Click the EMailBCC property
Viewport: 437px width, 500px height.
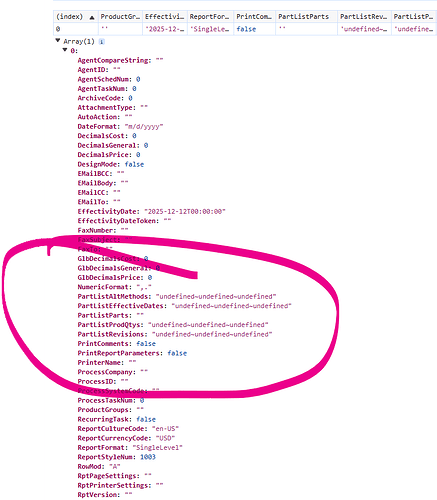point(95,174)
